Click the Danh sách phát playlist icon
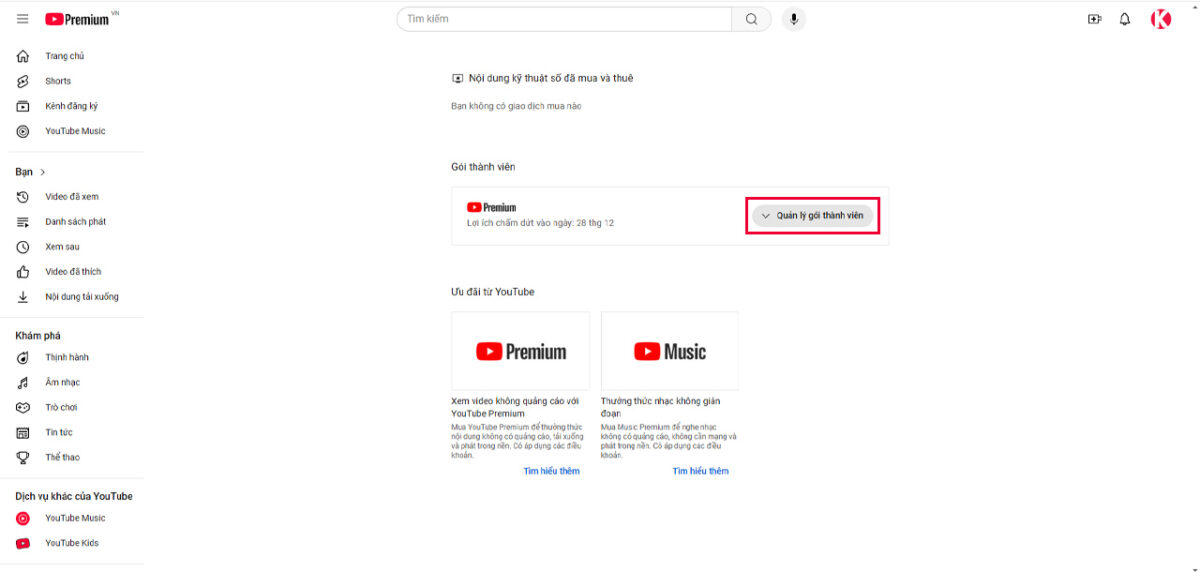This screenshot has width=1200, height=572. (x=23, y=222)
